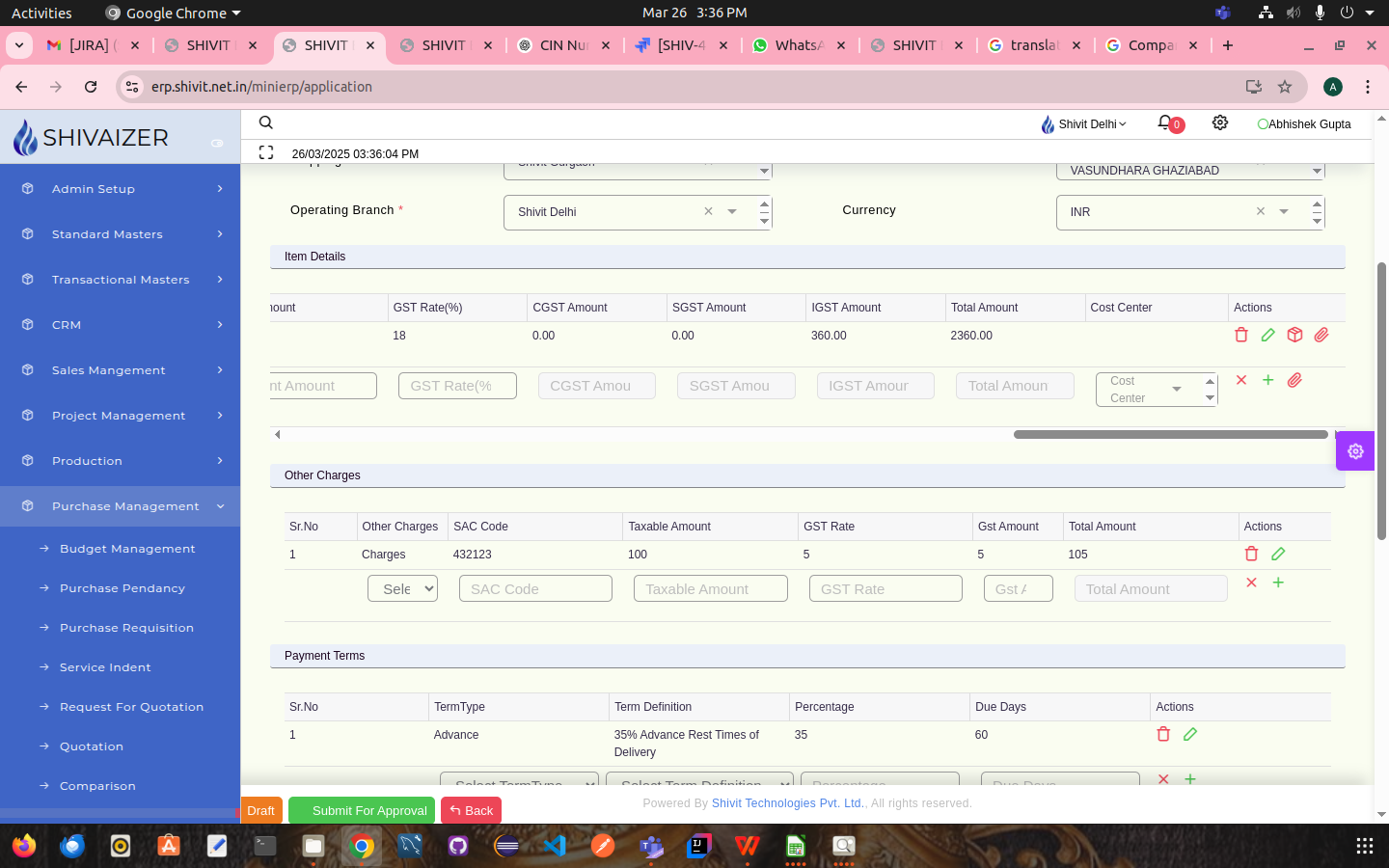1389x868 pixels.
Task: Edit the Advance payment term row
Action: (1190, 734)
